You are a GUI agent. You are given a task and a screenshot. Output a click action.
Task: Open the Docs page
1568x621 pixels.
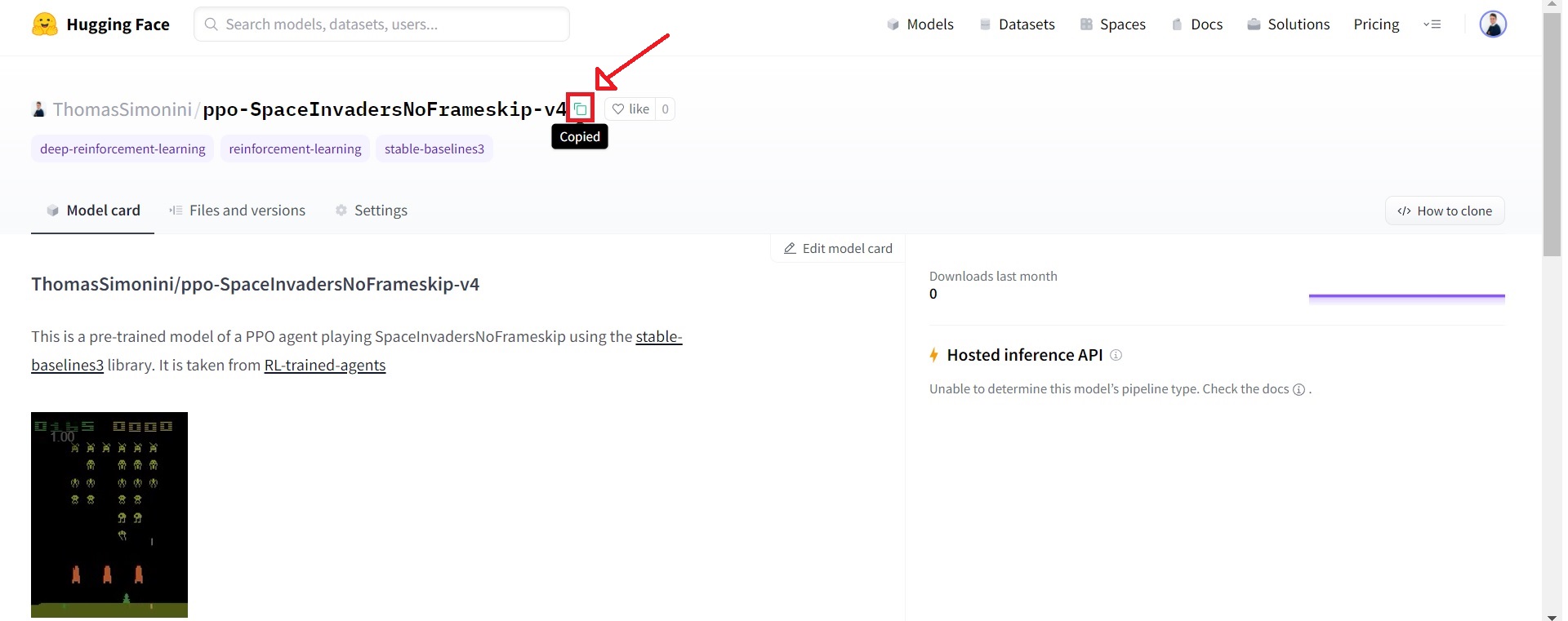1196,24
